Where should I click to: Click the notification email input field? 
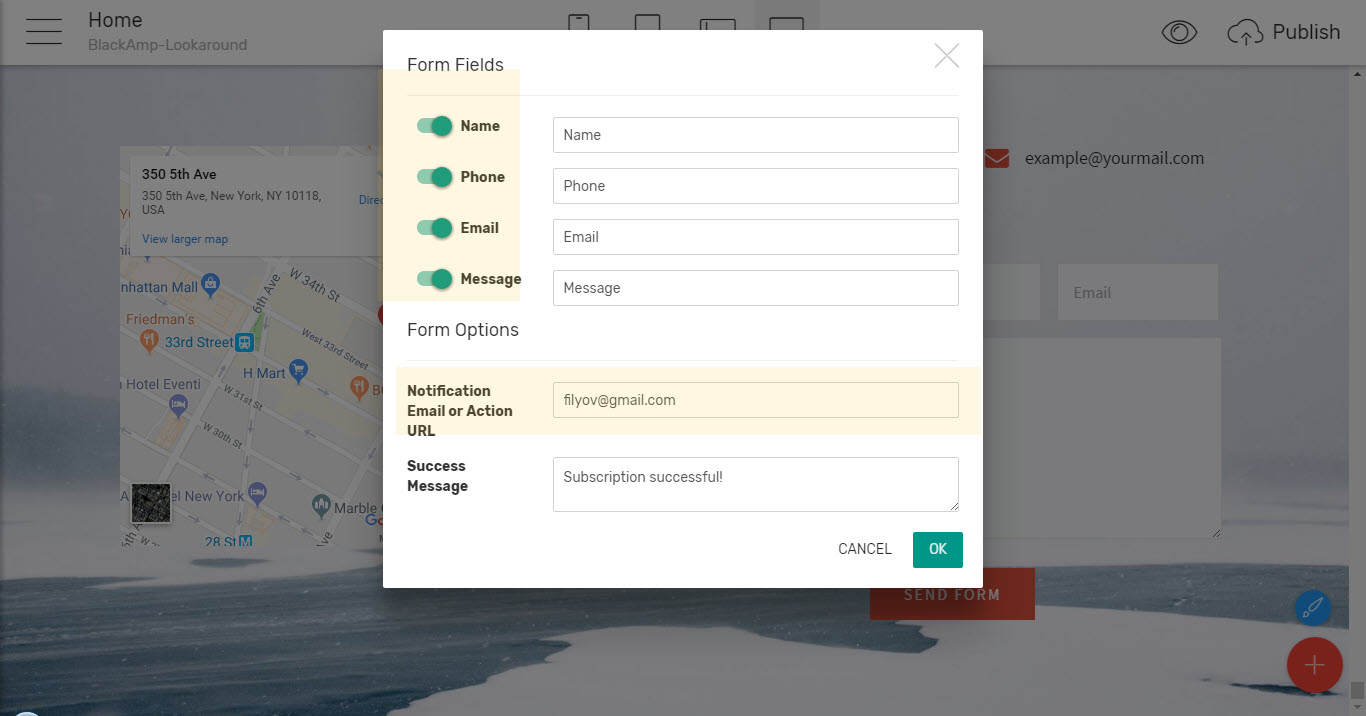(755, 400)
